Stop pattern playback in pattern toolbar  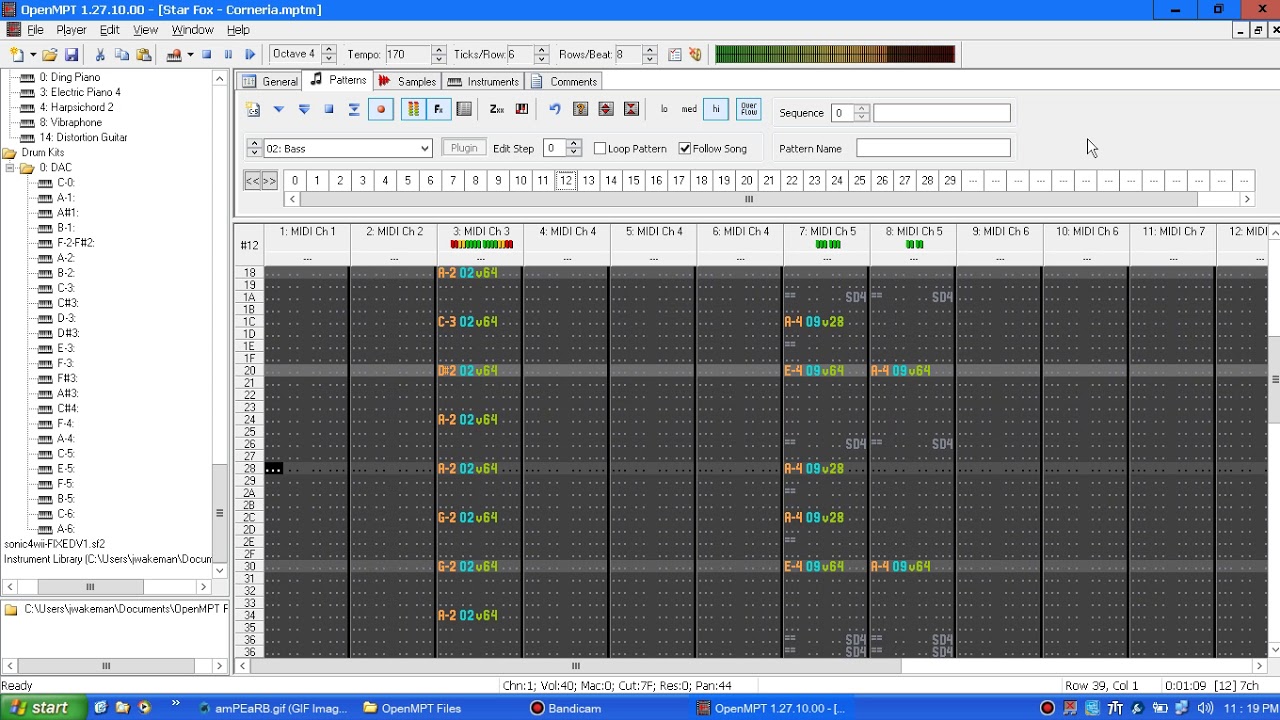coord(329,109)
